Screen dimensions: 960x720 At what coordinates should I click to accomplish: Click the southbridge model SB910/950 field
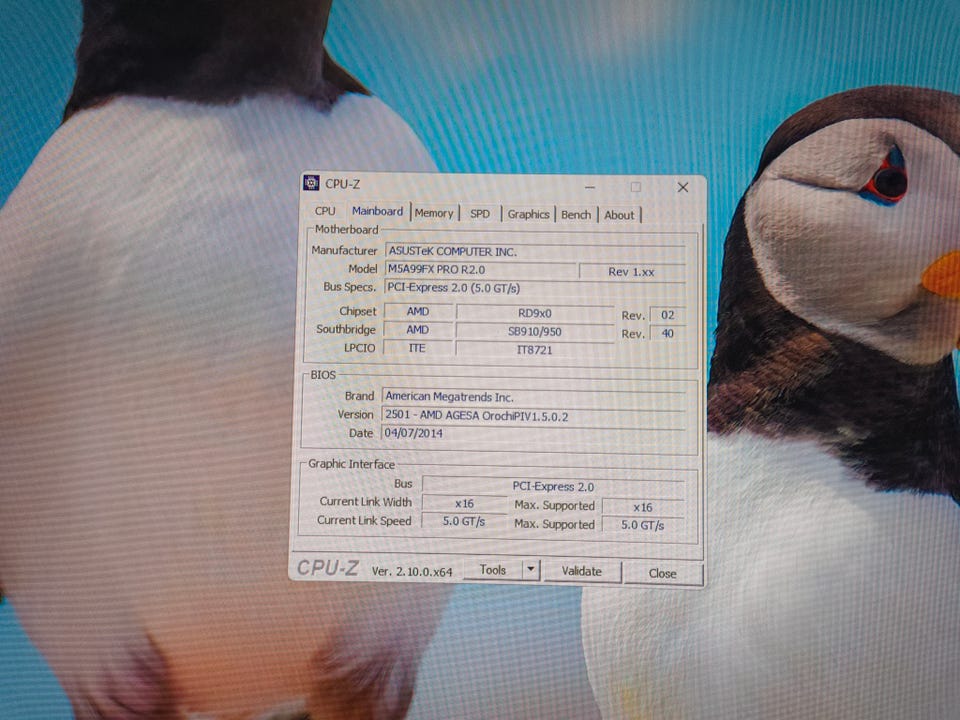pos(534,331)
